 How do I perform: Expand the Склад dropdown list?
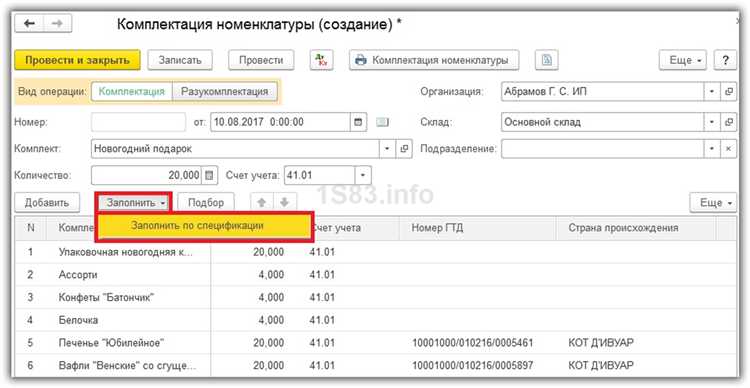coord(712,122)
